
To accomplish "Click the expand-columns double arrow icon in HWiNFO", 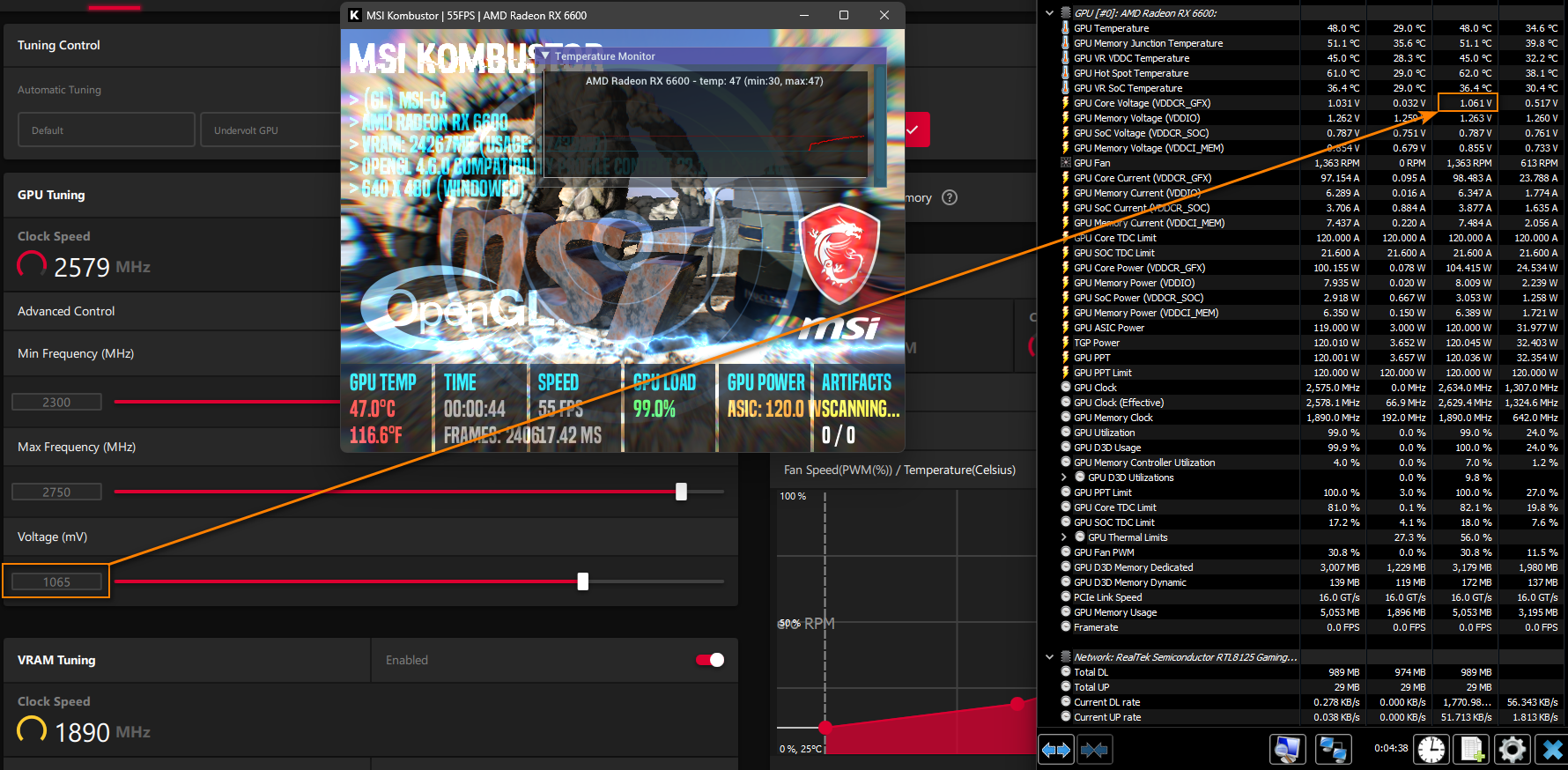I will pyautogui.click(x=1056, y=750).
